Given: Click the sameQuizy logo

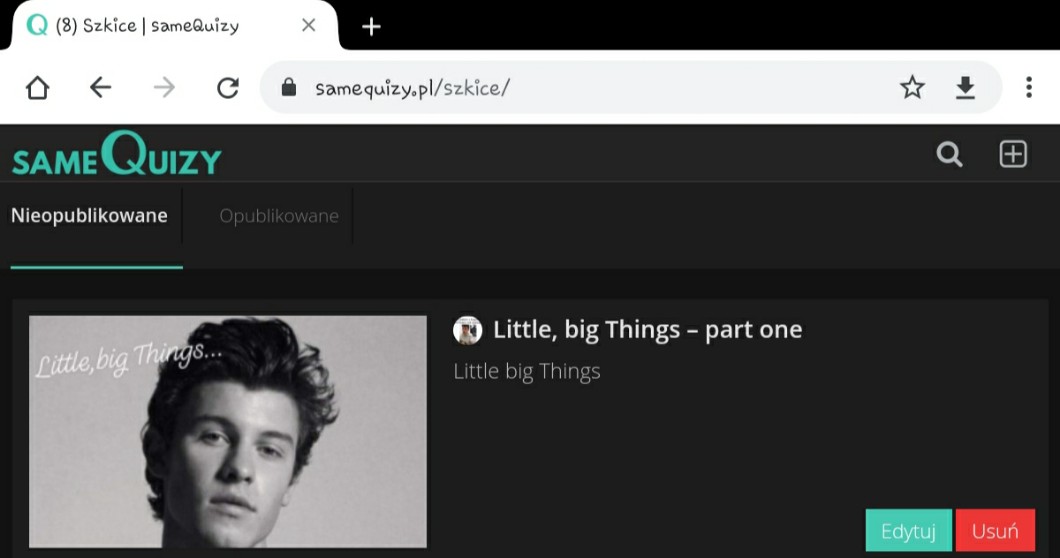Looking at the screenshot, I should (x=117, y=157).
